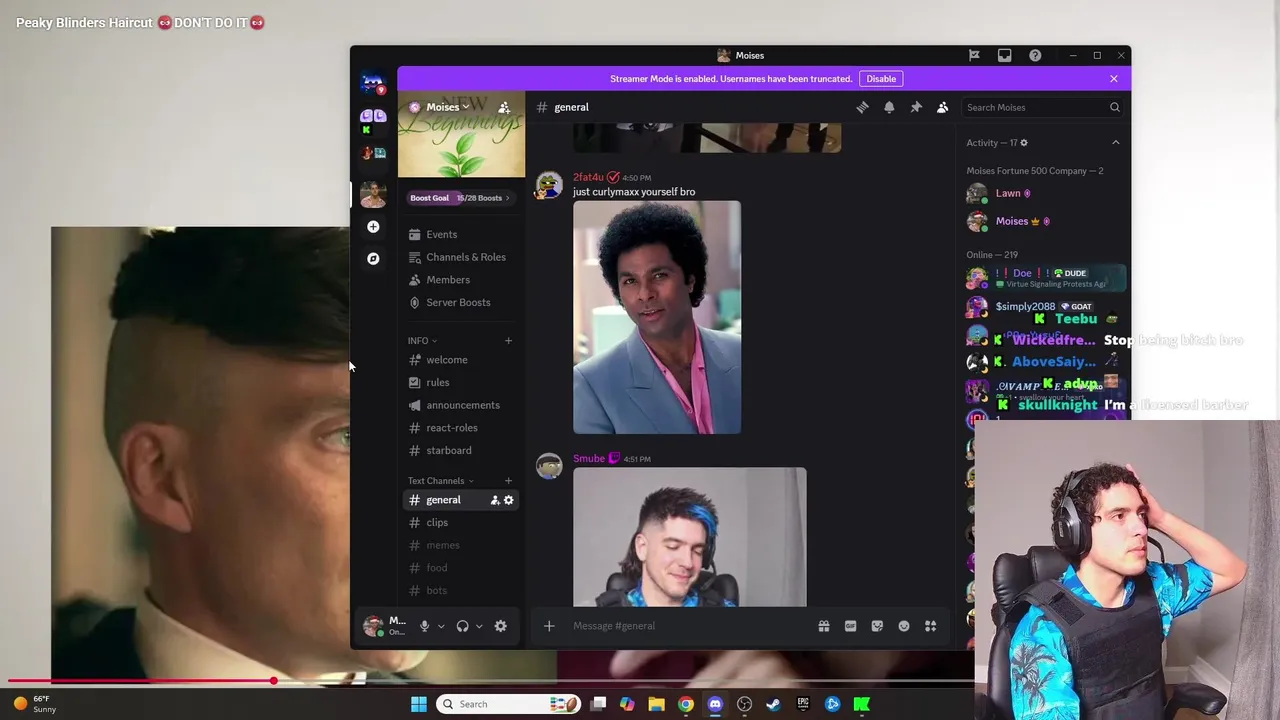Open headphone output options arrow
This screenshot has width=1280, height=720.
tap(479, 626)
